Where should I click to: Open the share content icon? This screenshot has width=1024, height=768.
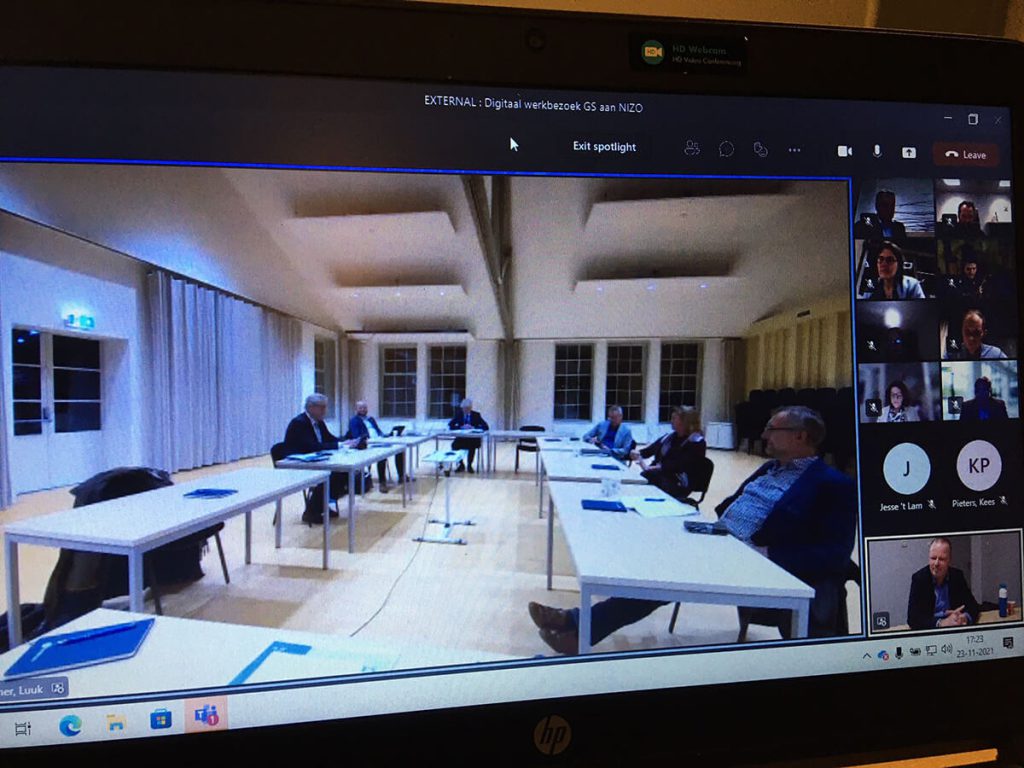tap(908, 150)
